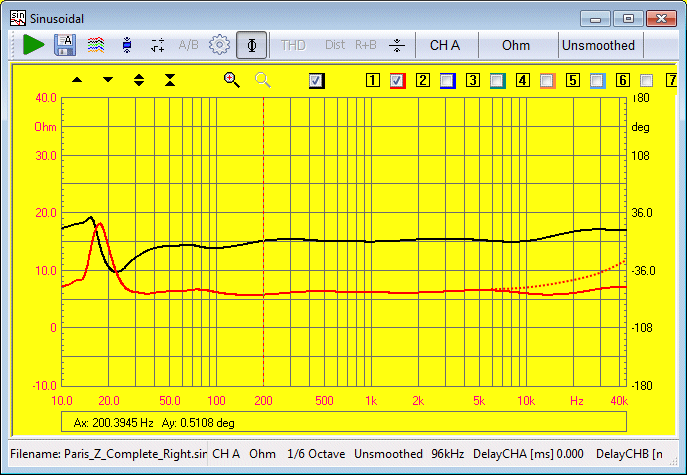Click the blue loop/autoscale toolbar icon

[x=127, y=45]
